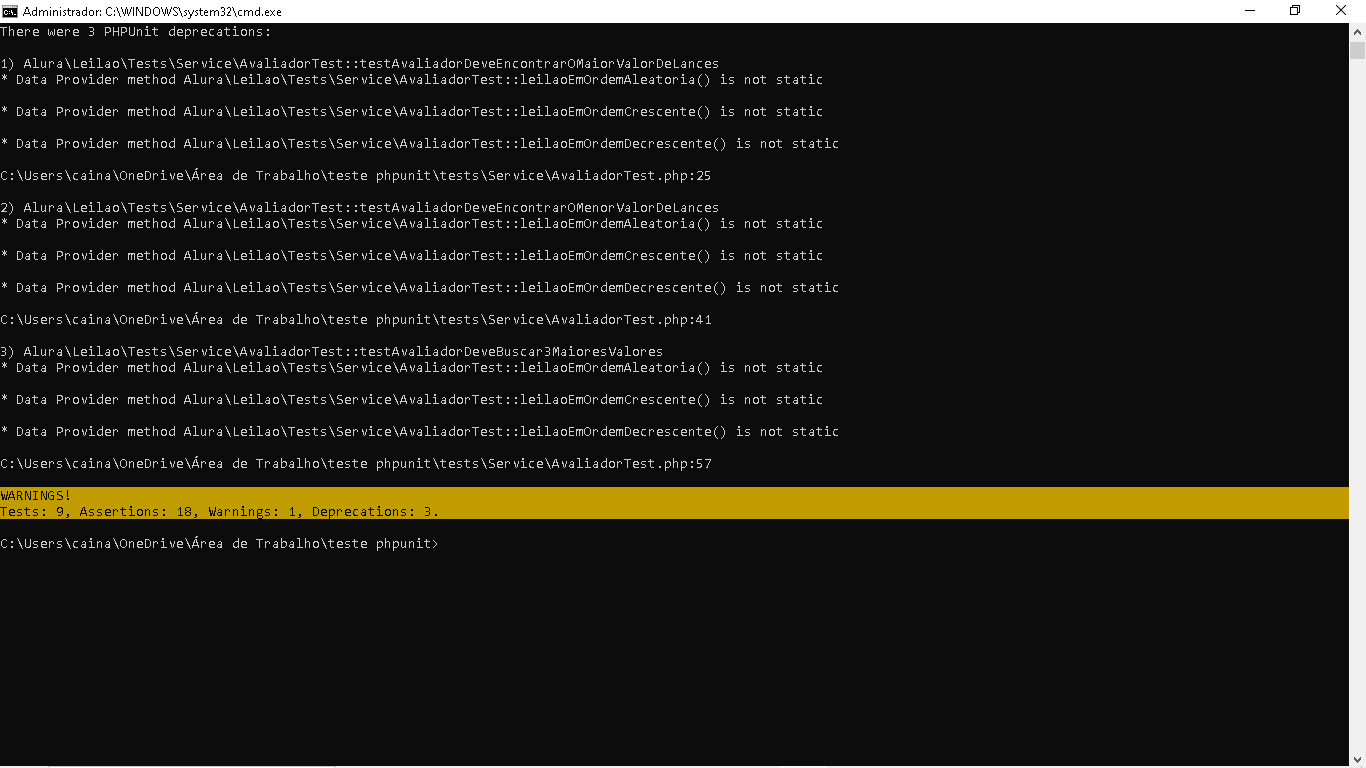Click the vertical scrollbar thumb
The width and height of the screenshot is (1366, 768).
pos(1357,51)
